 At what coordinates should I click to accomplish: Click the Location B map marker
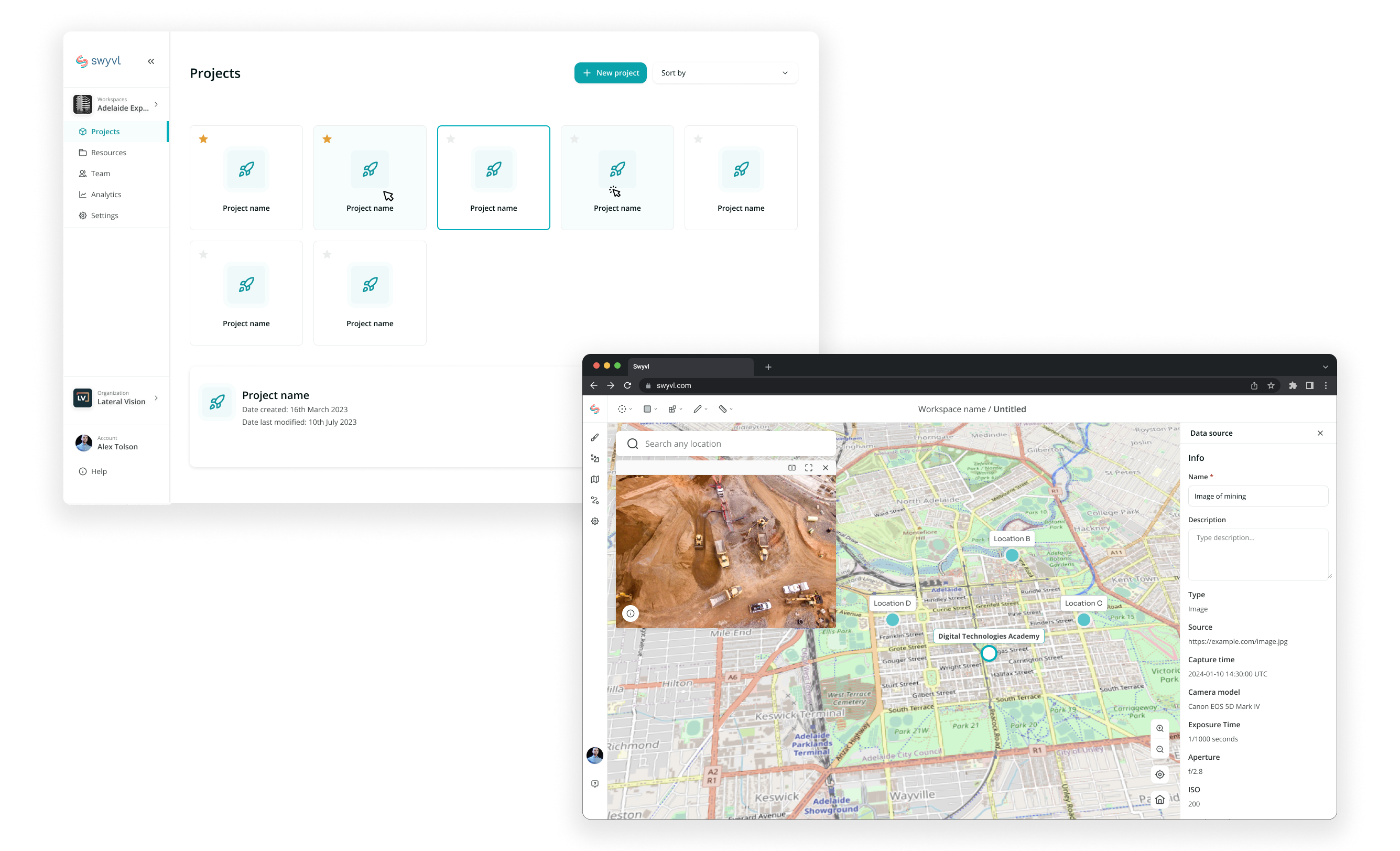click(x=1012, y=555)
